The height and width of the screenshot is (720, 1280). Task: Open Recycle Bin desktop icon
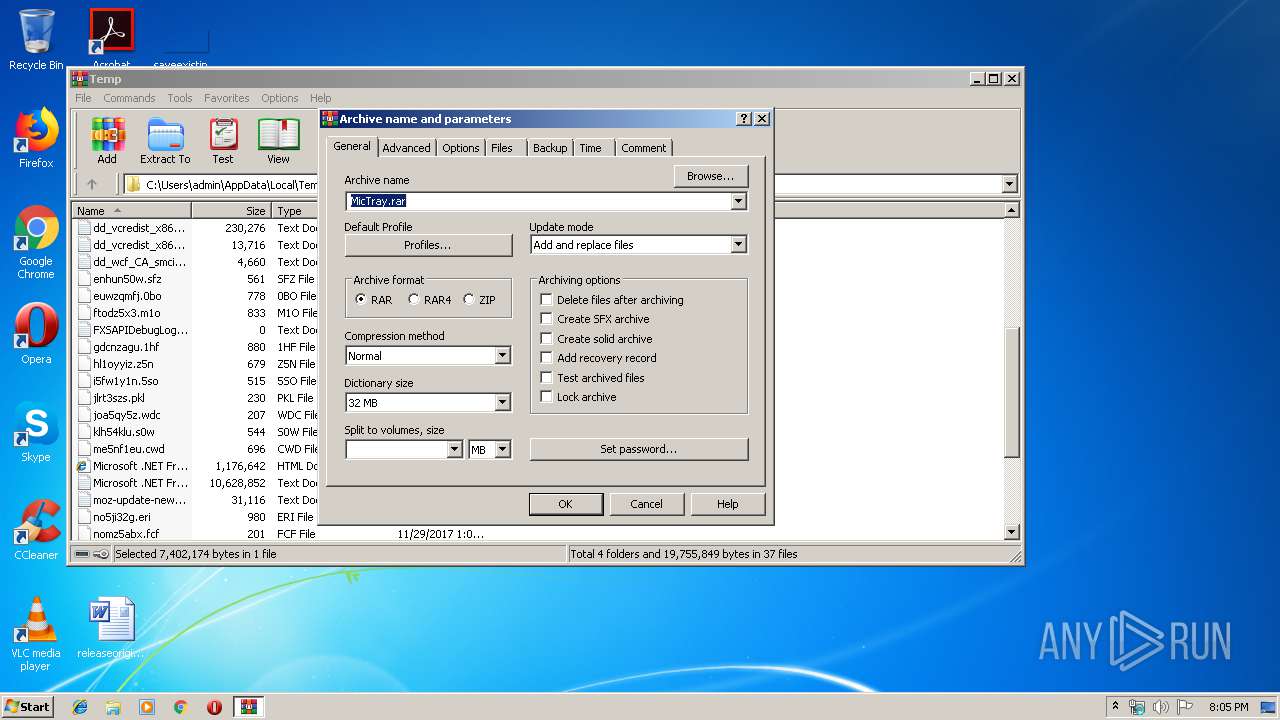pos(36,40)
